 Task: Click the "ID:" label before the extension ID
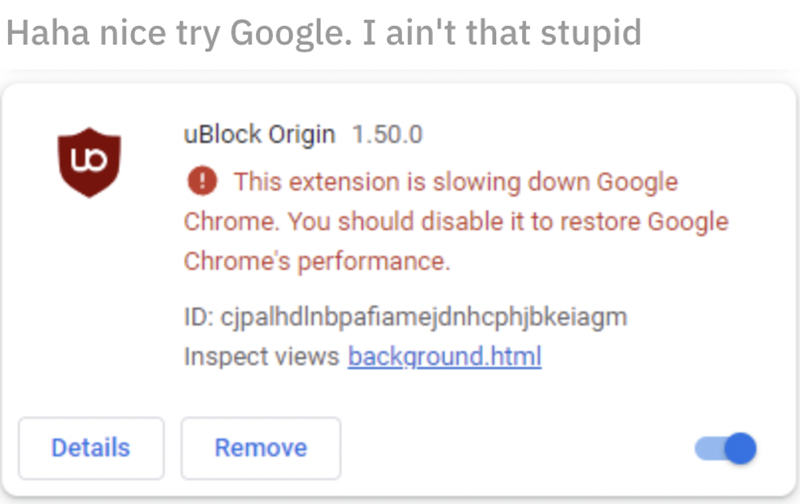pos(199,318)
